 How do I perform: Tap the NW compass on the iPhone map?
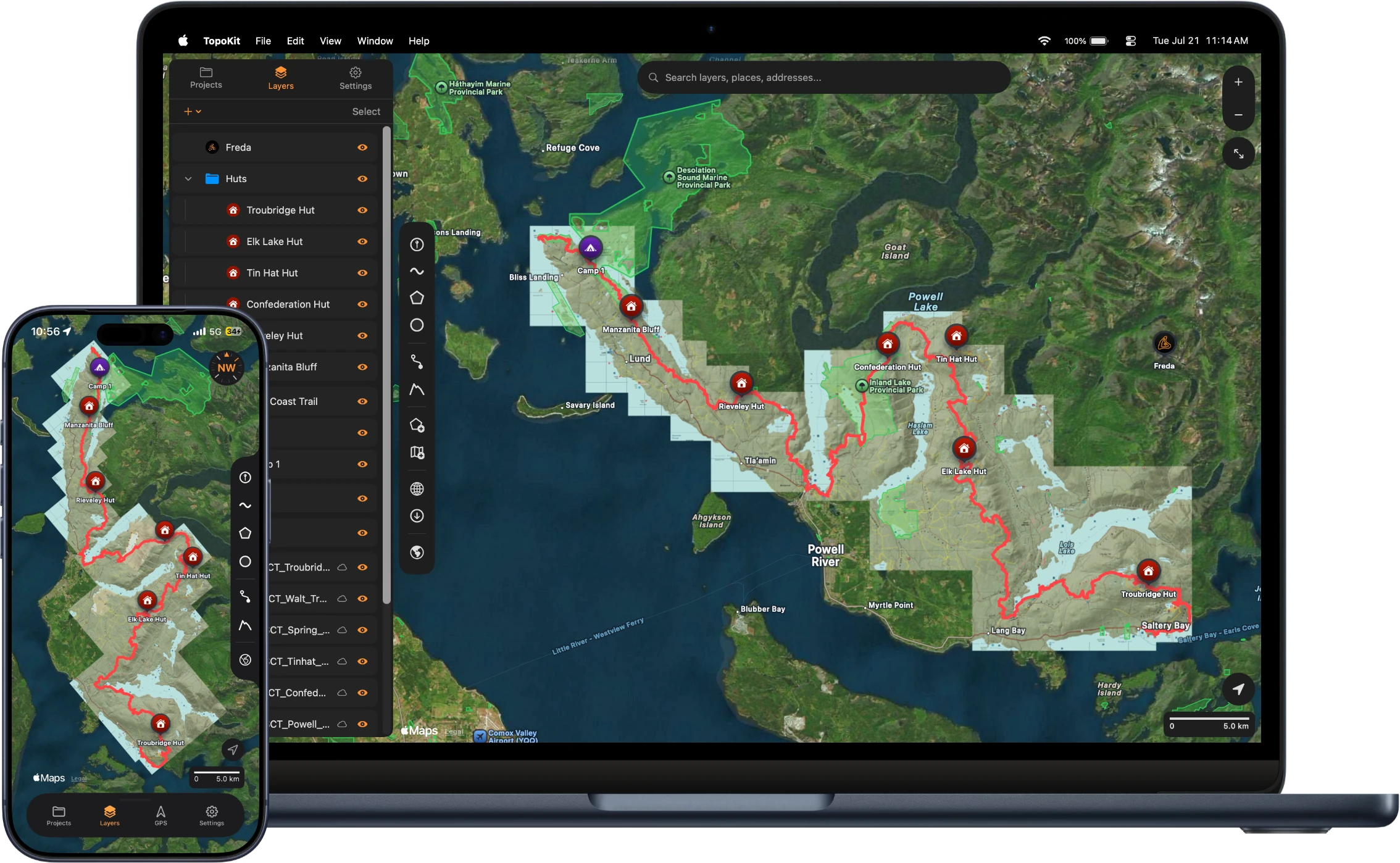coord(227,368)
